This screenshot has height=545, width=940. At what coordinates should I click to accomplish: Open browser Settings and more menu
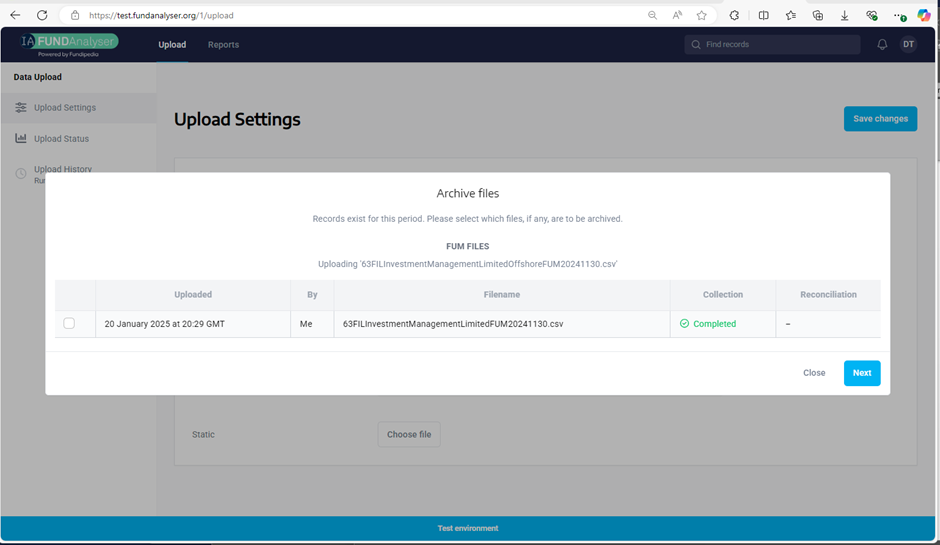(899, 16)
